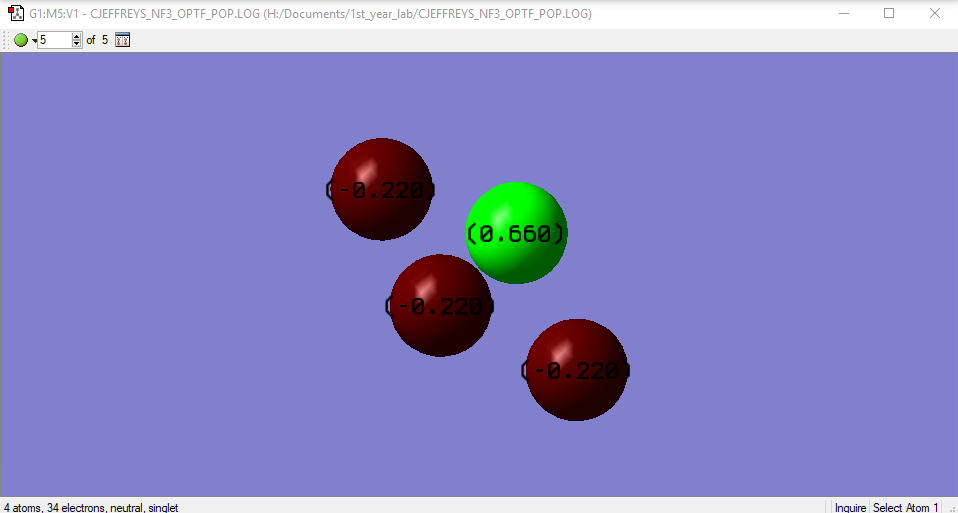Open the dropdown arrow beside the green circle
The width and height of the screenshot is (958, 513).
(x=34, y=41)
